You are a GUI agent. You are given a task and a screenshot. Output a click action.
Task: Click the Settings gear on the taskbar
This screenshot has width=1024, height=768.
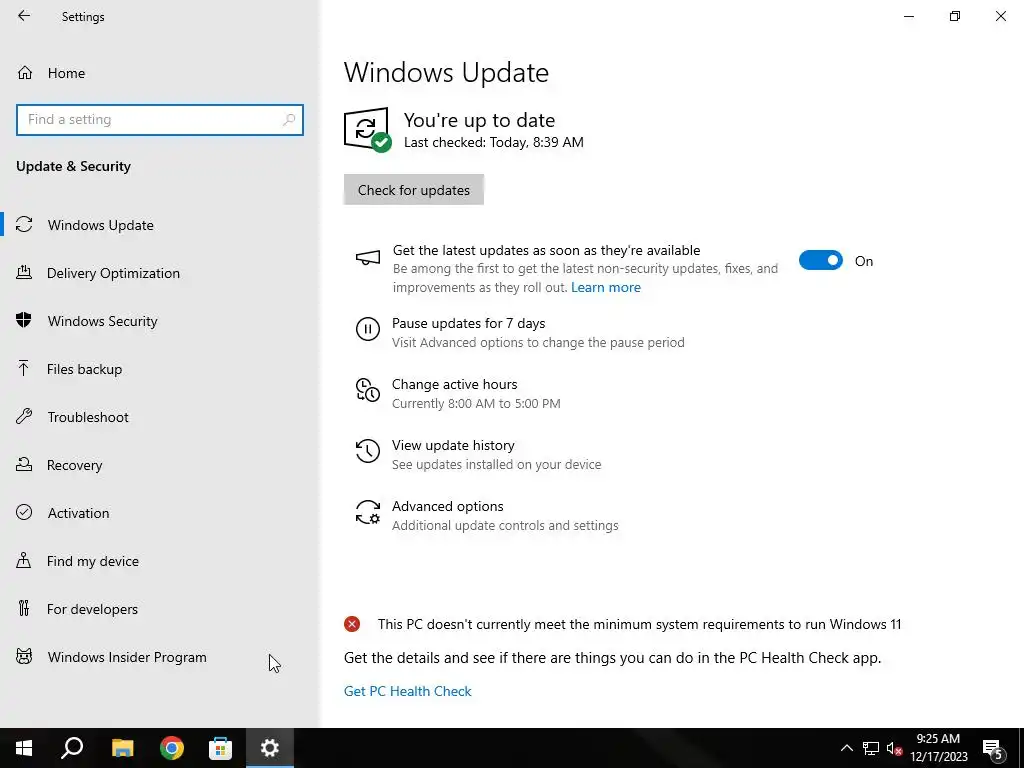pyautogui.click(x=270, y=748)
